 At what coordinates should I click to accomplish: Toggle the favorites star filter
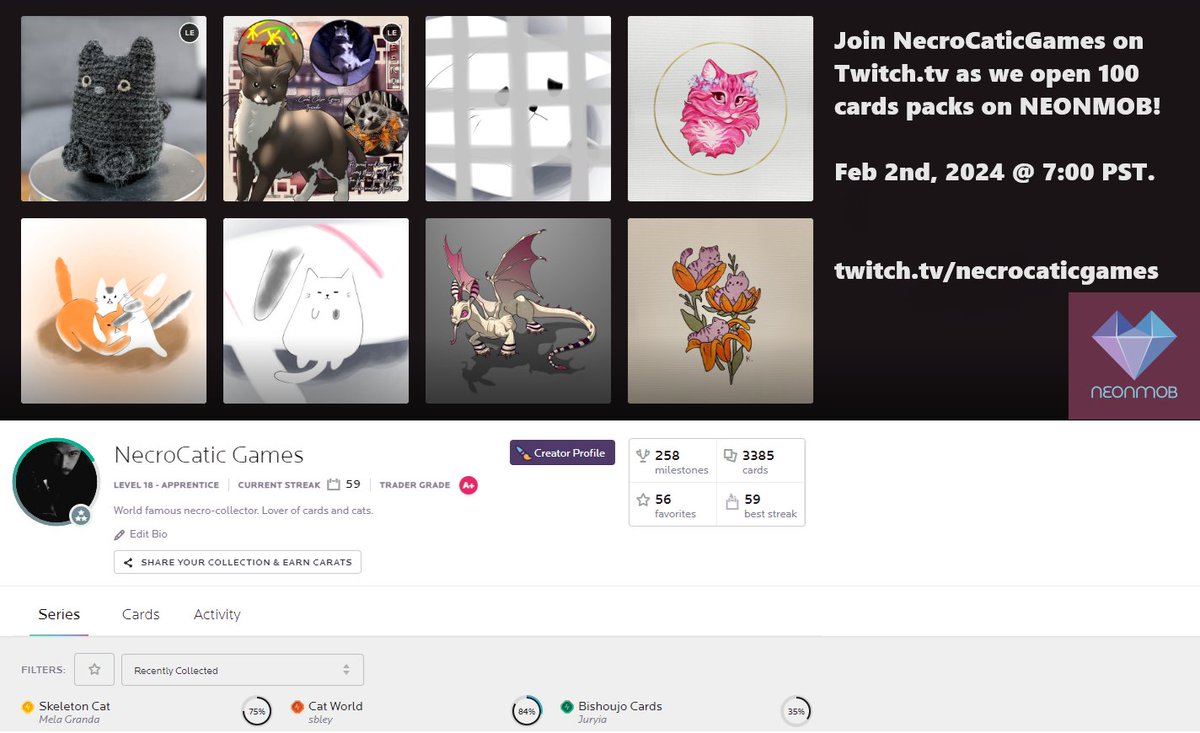click(94, 670)
